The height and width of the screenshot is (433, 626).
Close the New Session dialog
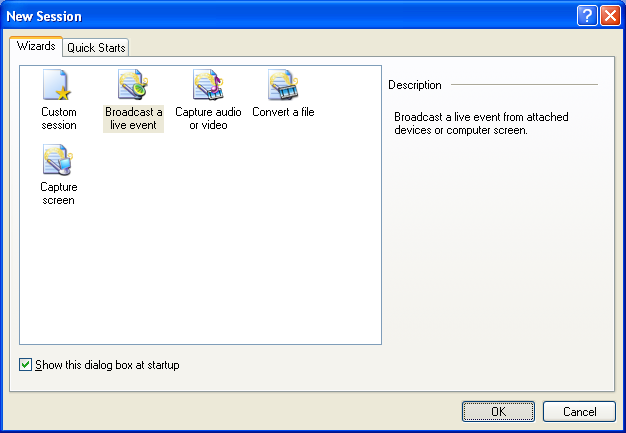(609, 16)
